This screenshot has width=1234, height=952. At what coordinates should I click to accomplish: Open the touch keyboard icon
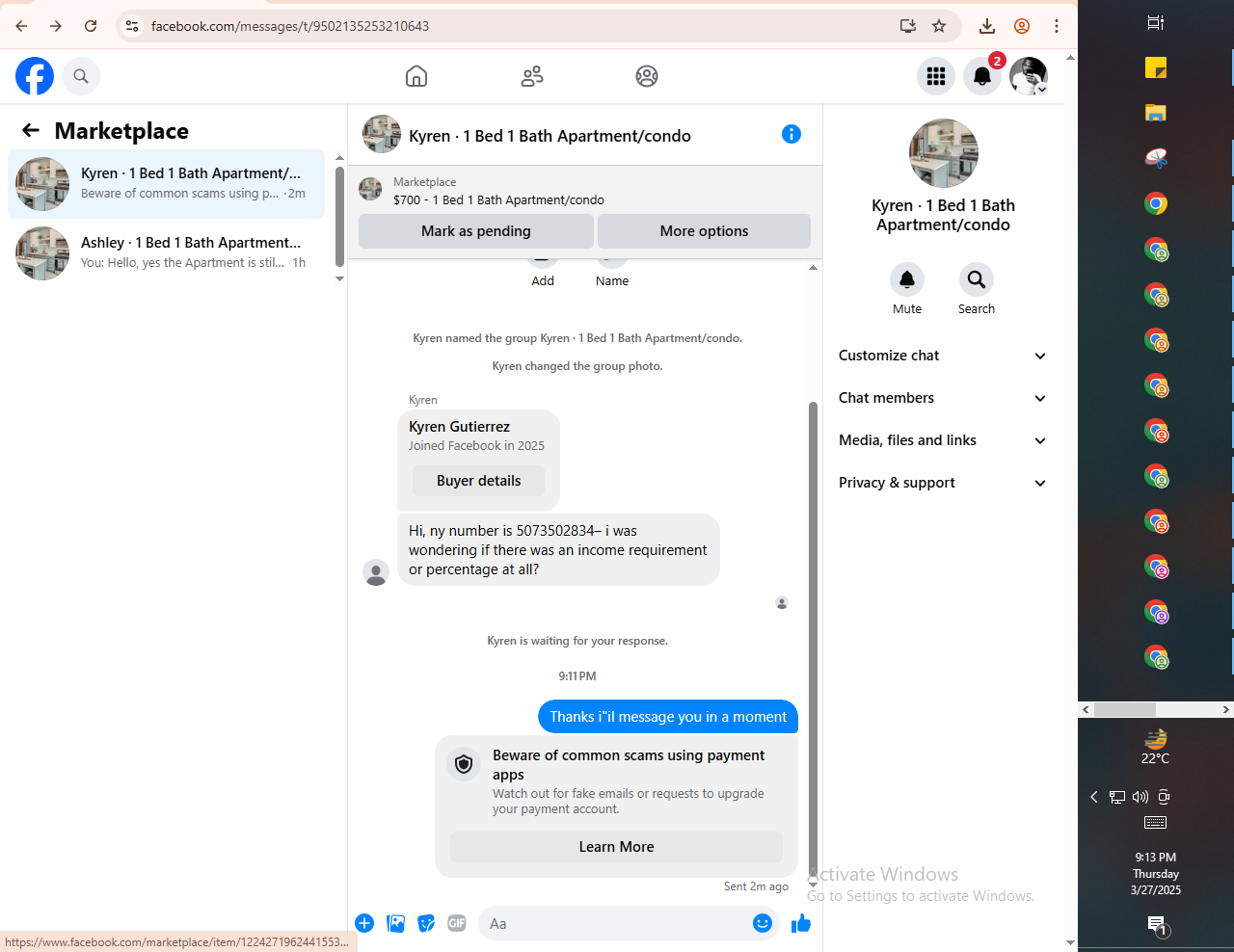1156,823
